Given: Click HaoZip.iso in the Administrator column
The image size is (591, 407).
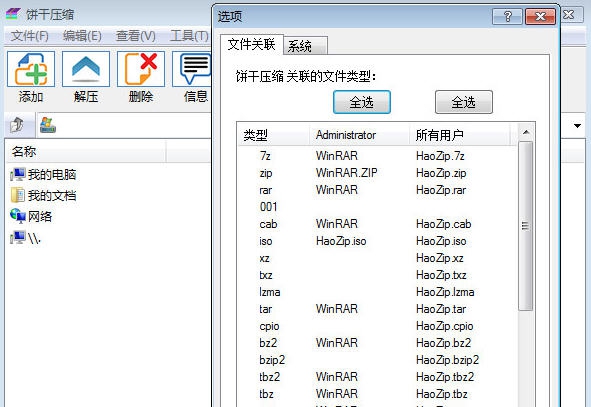Looking at the screenshot, I should (x=341, y=241).
